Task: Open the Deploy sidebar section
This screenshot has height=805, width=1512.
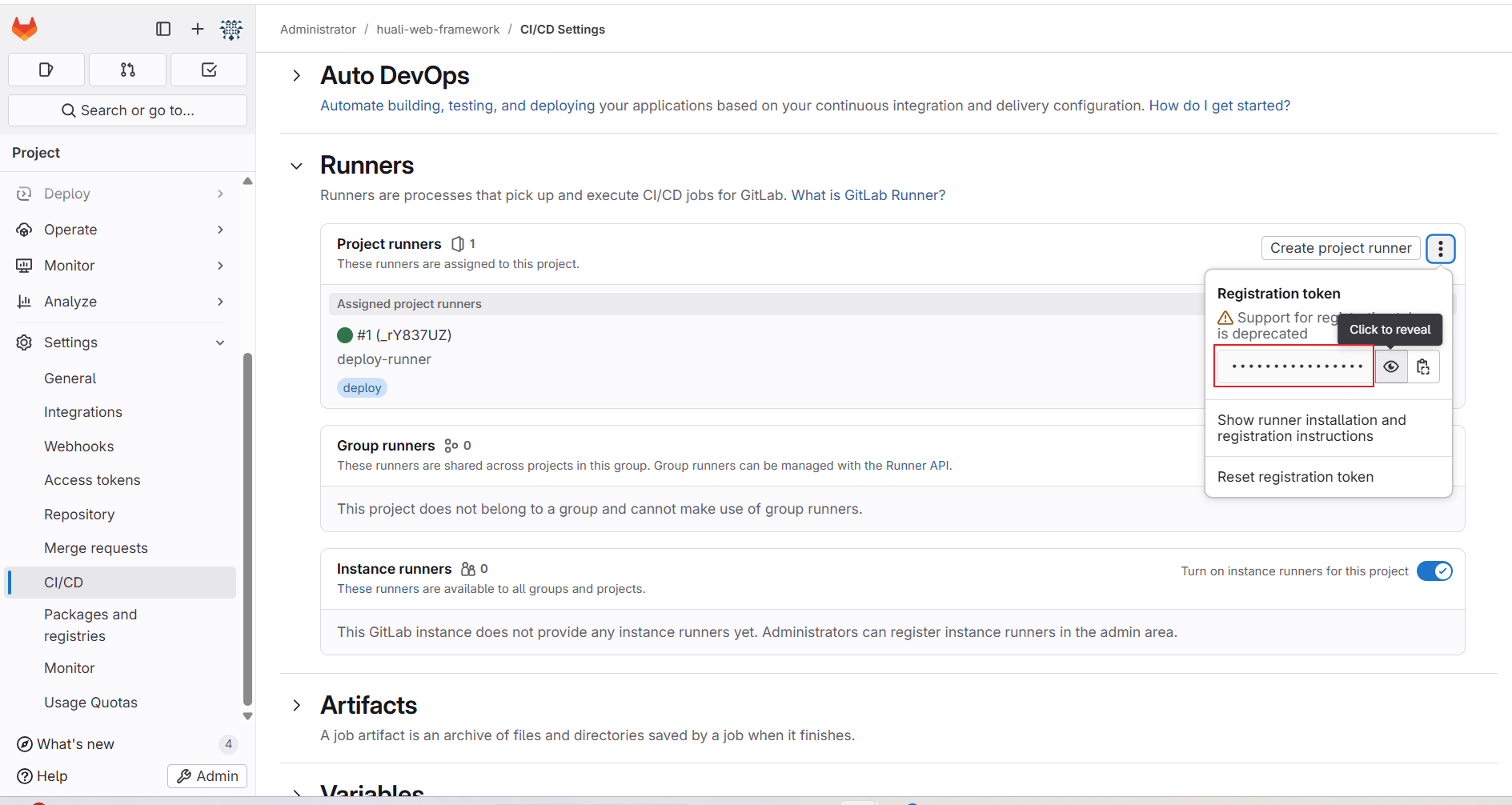Action: point(120,194)
